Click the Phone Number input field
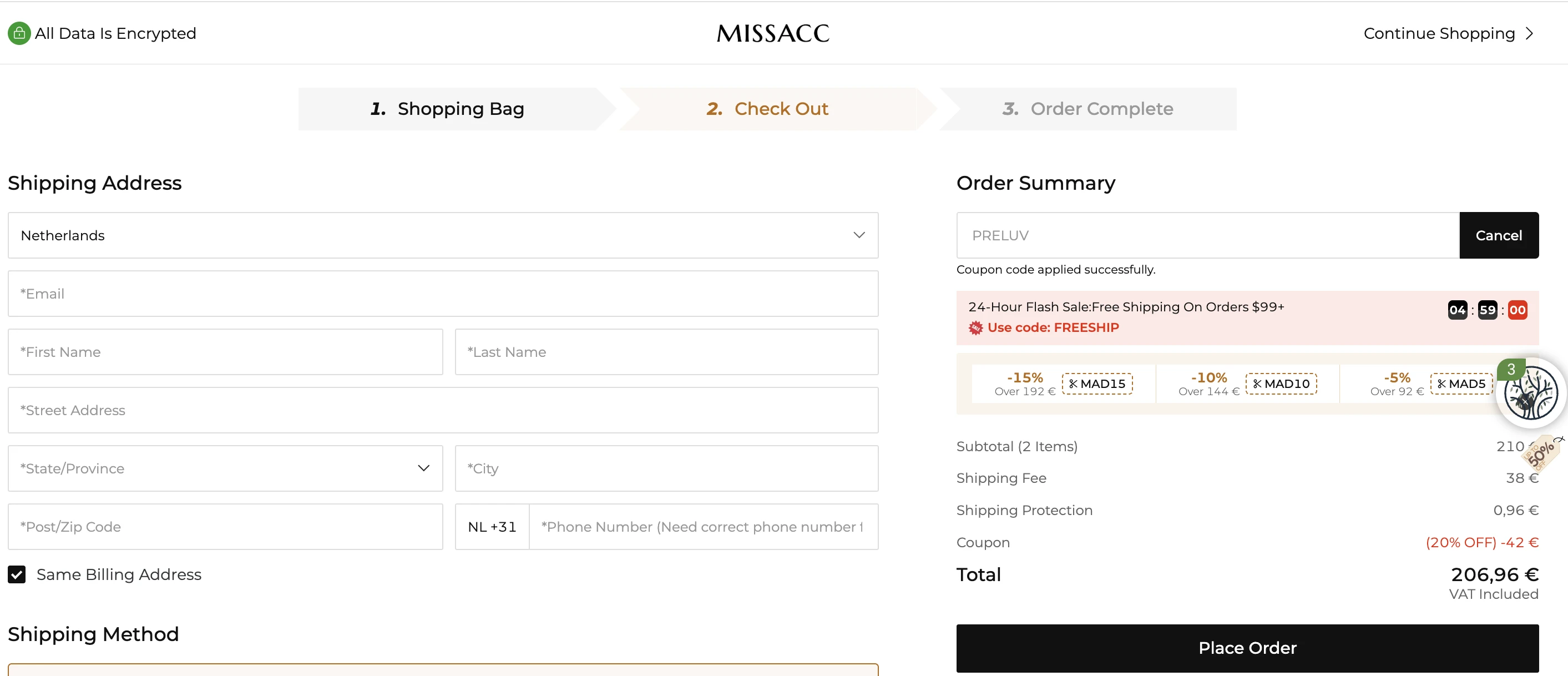Screen dimensions: 1568x676 coord(704,527)
